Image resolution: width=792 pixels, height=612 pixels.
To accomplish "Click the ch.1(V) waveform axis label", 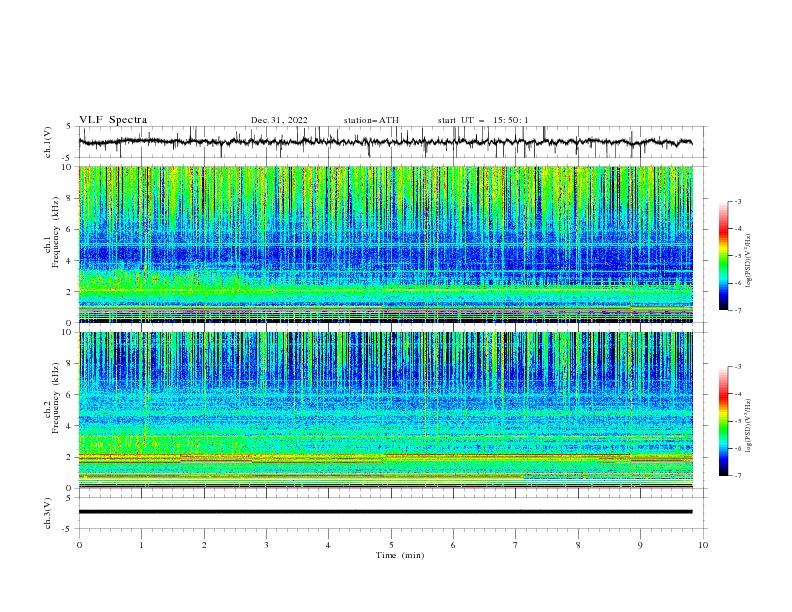I will [48, 142].
